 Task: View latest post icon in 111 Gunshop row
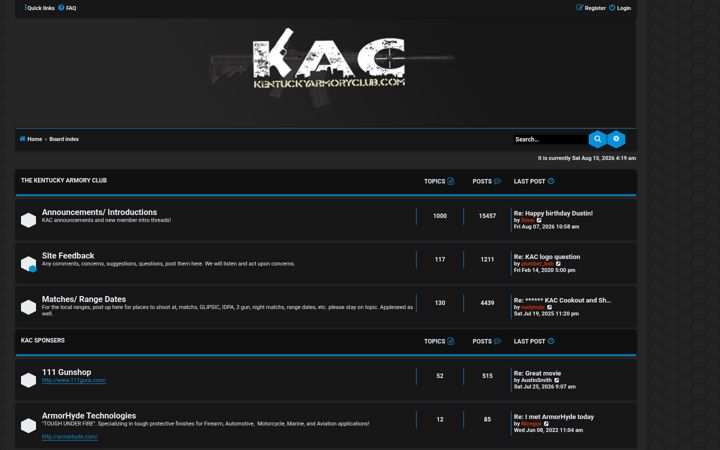(x=557, y=380)
